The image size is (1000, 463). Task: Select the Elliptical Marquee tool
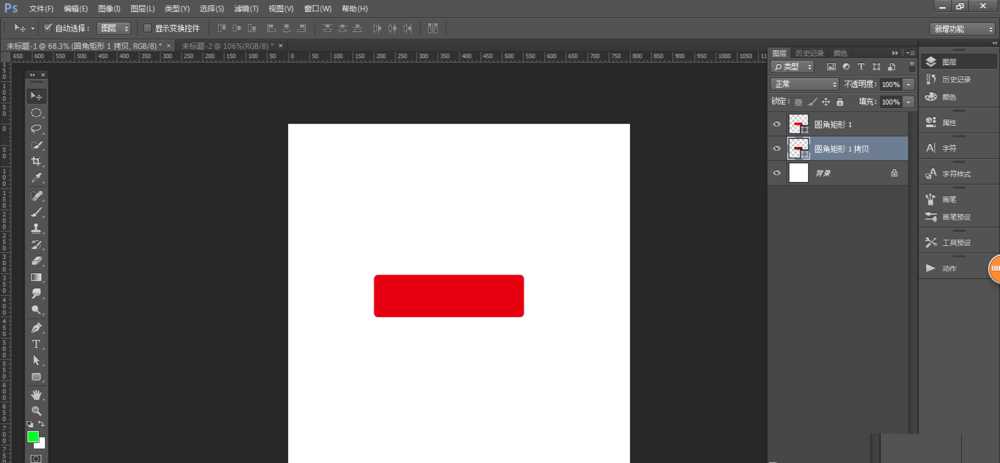click(x=36, y=112)
